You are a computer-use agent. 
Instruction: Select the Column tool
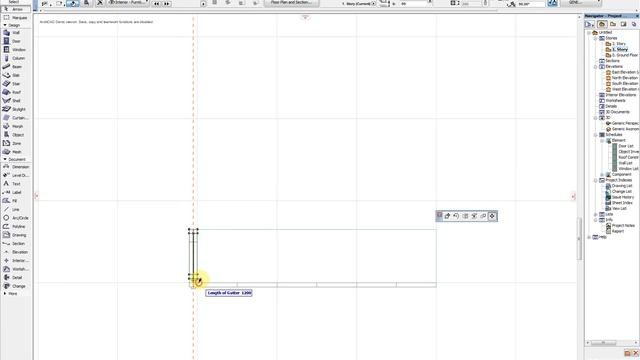tap(16, 58)
